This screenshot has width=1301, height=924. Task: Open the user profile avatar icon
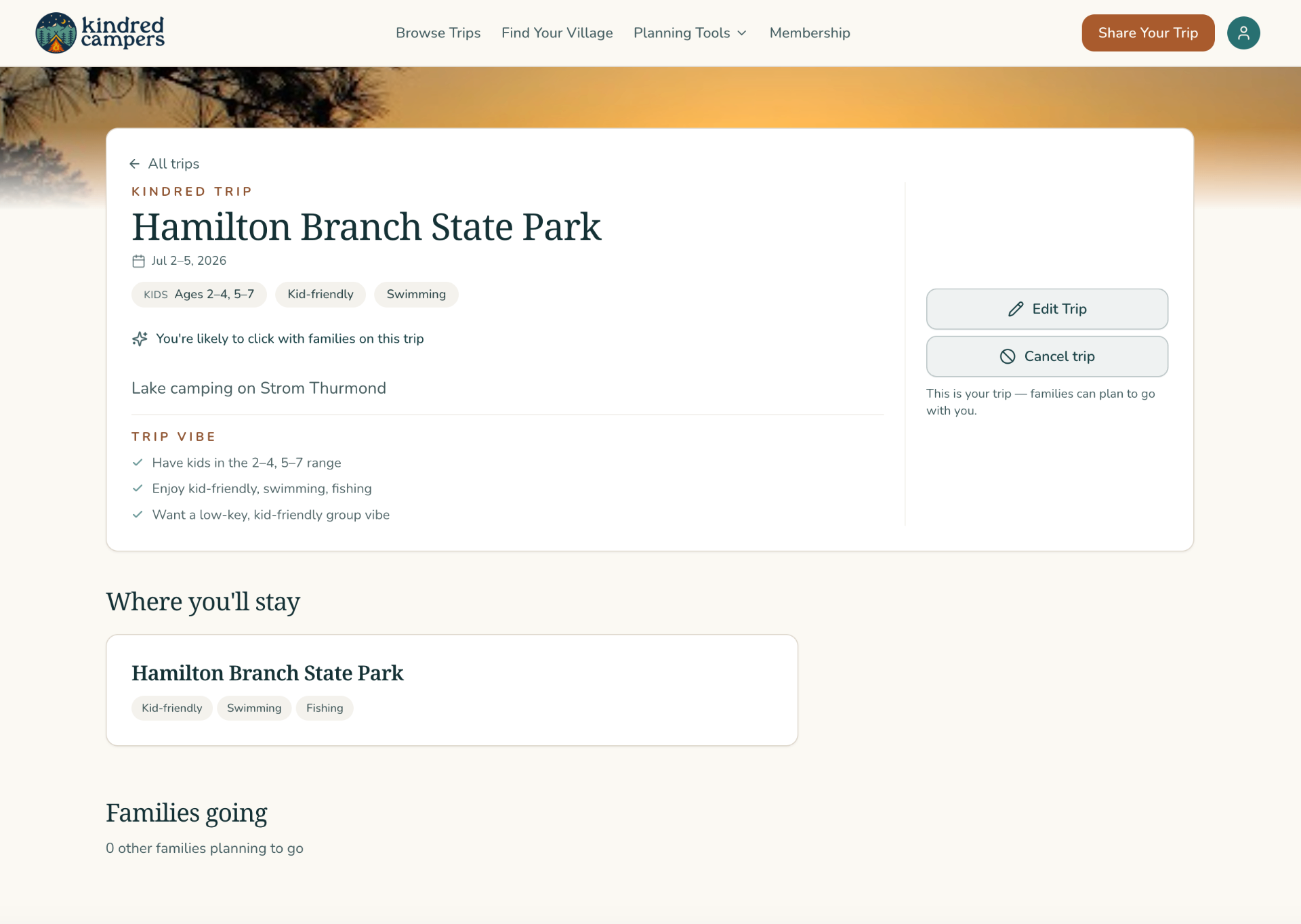[x=1243, y=33]
